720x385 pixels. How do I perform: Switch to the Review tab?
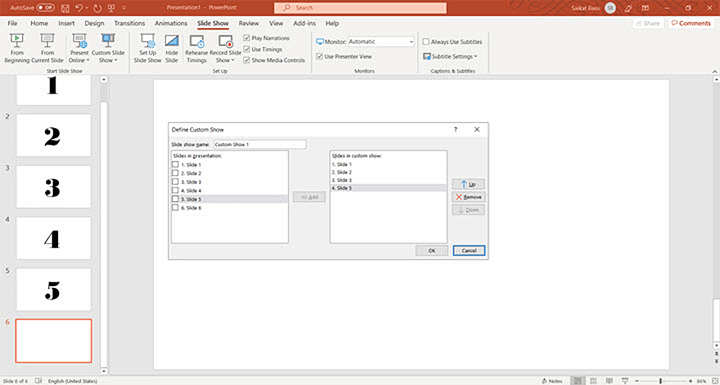[x=249, y=23]
